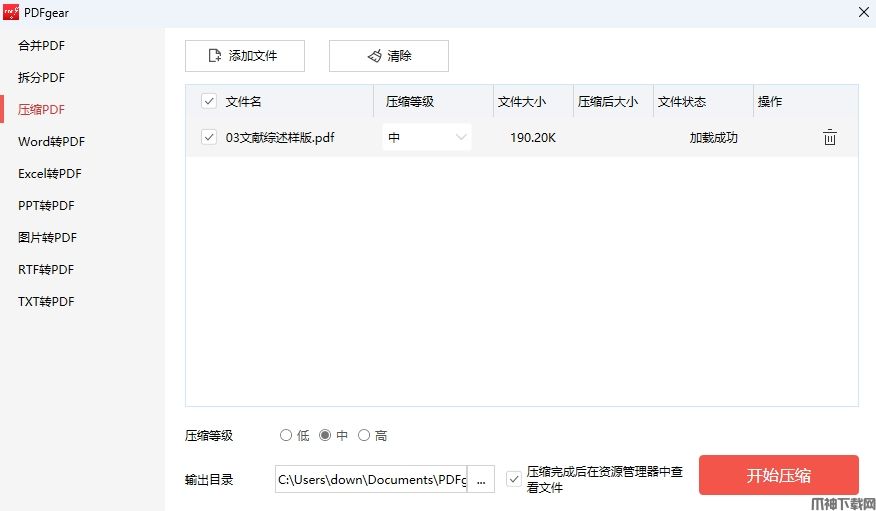
Task: Click the file name 03文献综述样版.pdf
Action: [x=280, y=137]
